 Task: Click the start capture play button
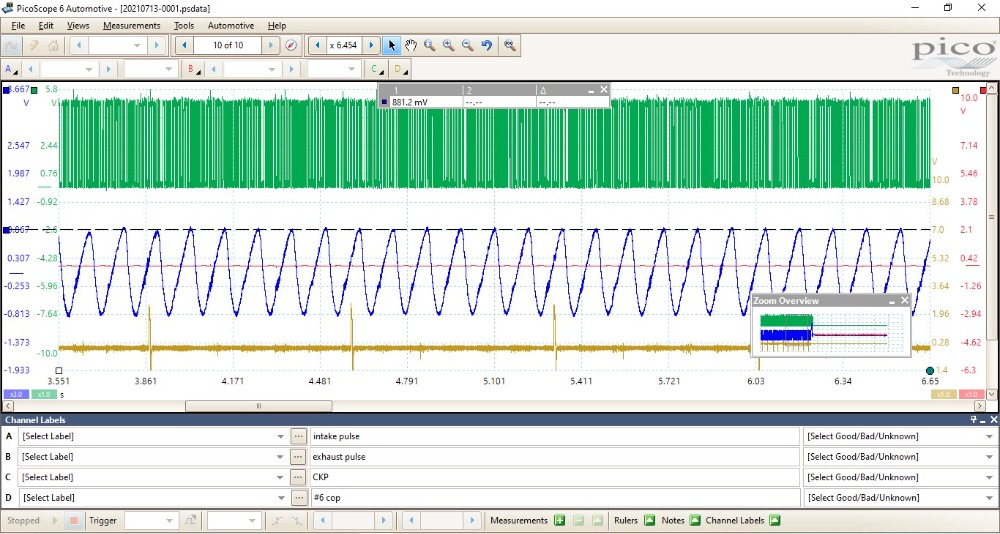[56, 521]
